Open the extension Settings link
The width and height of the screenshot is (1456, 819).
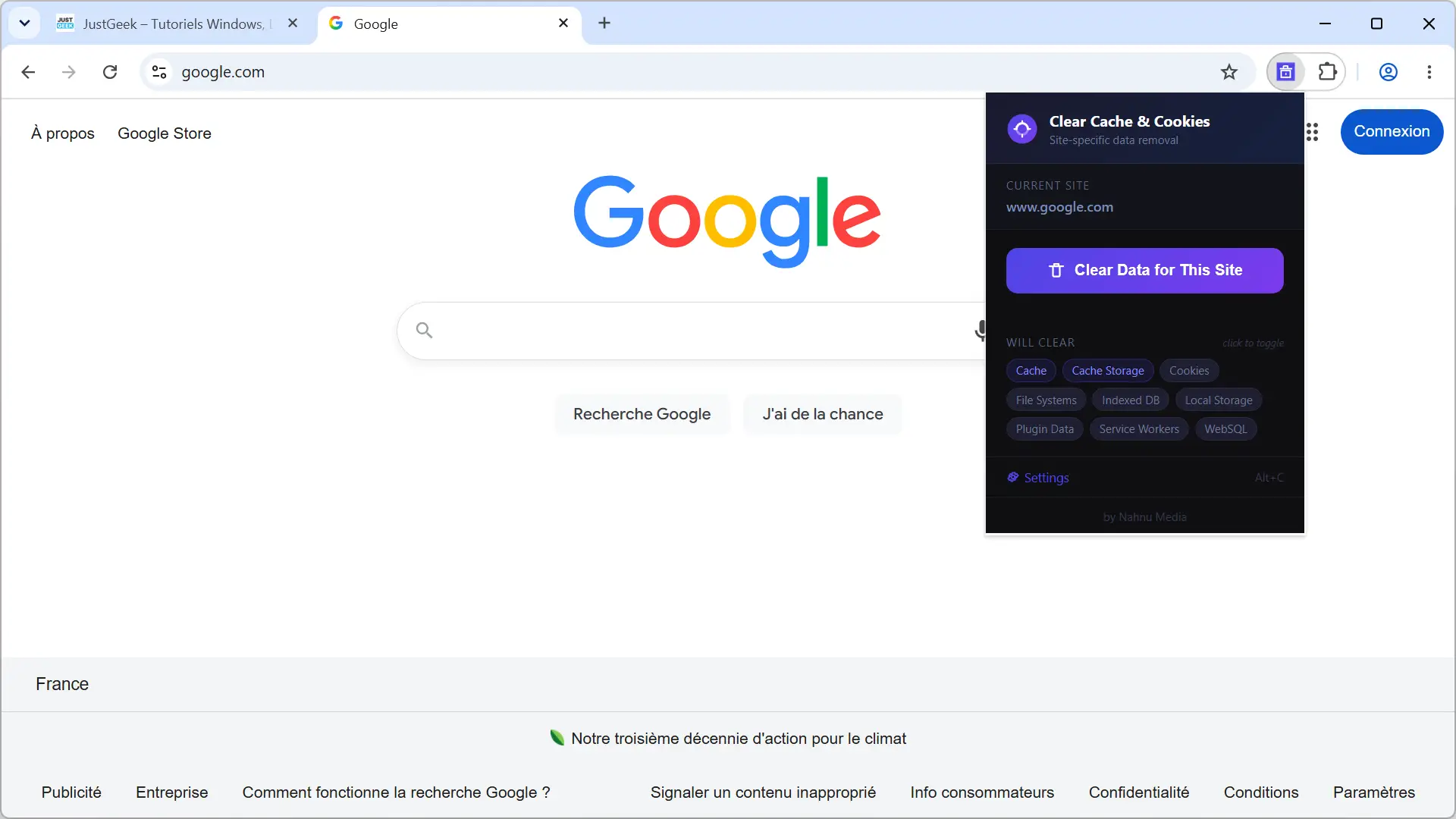(1038, 478)
